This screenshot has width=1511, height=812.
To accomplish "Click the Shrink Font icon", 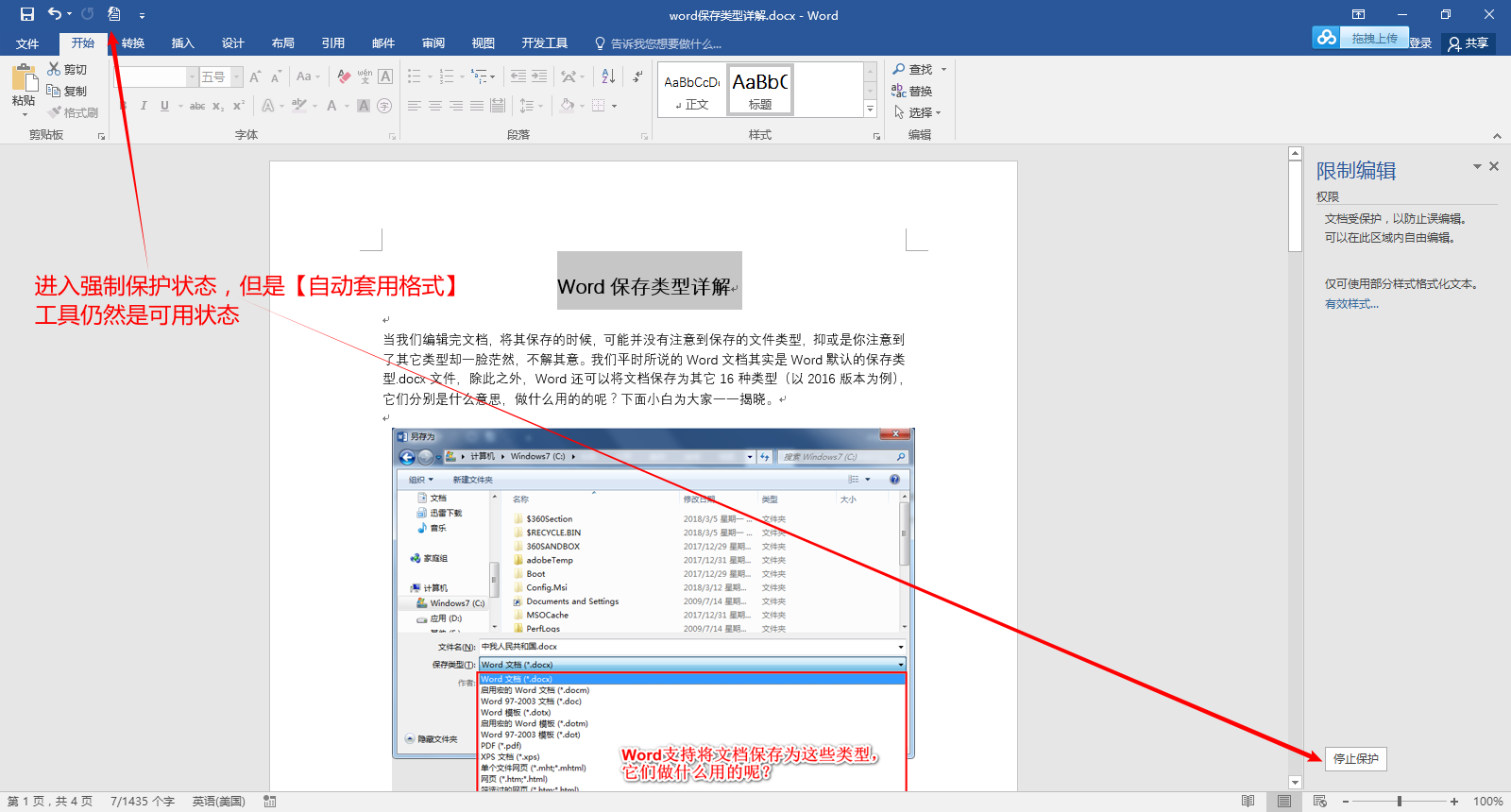I will [276, 76].
